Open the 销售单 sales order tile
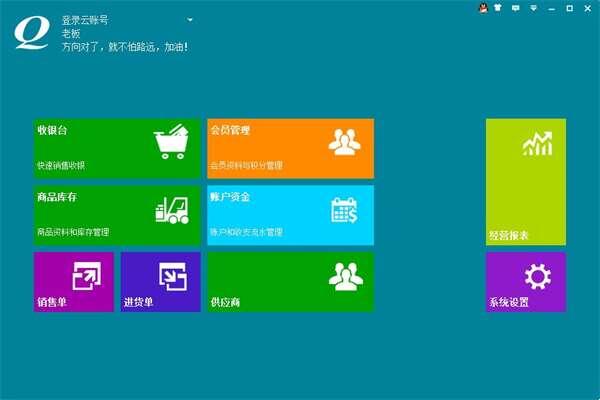The image size is (600, 400). [74, 281]
